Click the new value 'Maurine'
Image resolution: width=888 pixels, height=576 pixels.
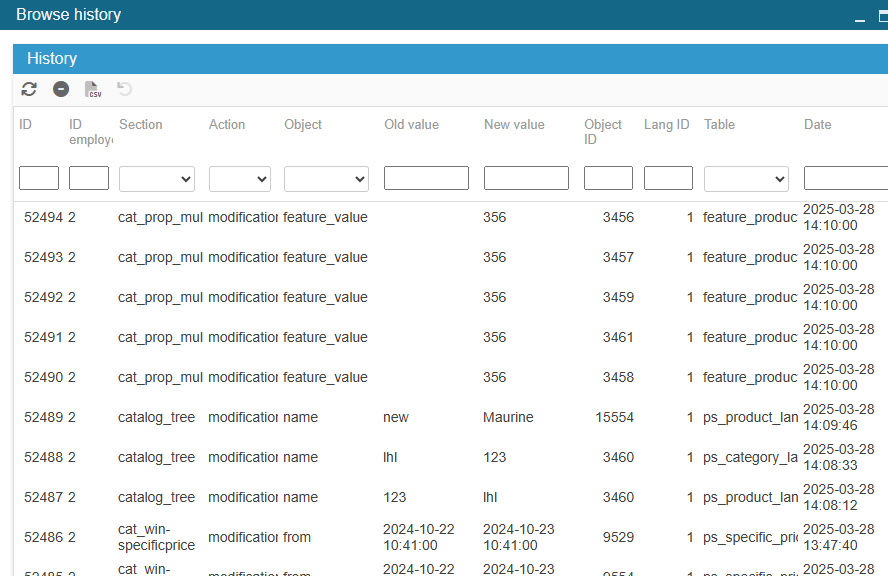click(x=508, y=417)
